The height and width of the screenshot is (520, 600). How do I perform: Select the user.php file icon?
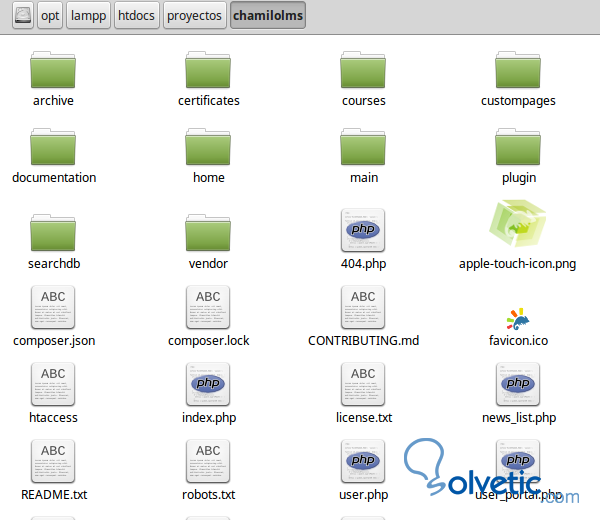click(363, 461)
